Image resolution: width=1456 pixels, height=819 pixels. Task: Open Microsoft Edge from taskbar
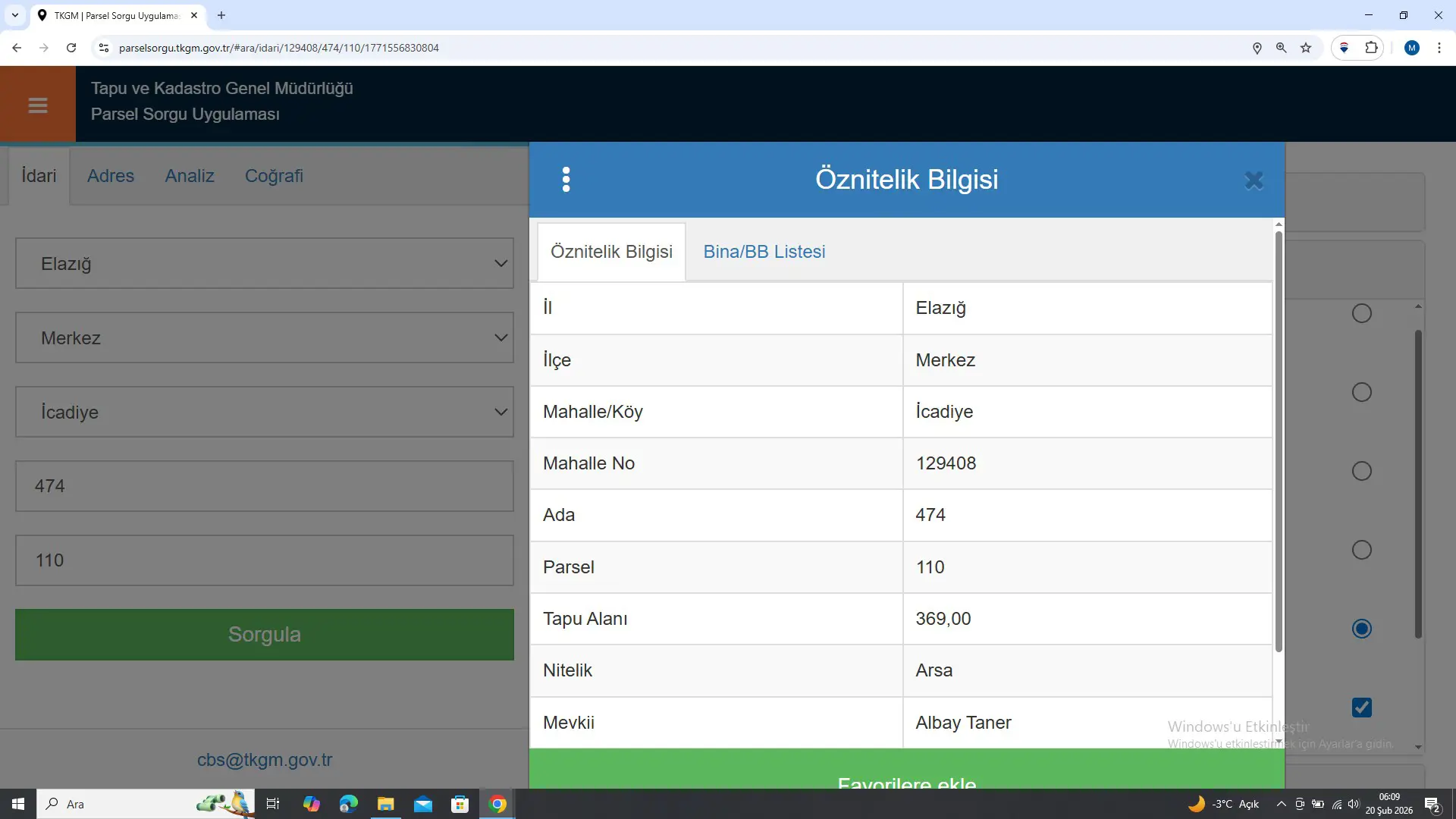348,804
